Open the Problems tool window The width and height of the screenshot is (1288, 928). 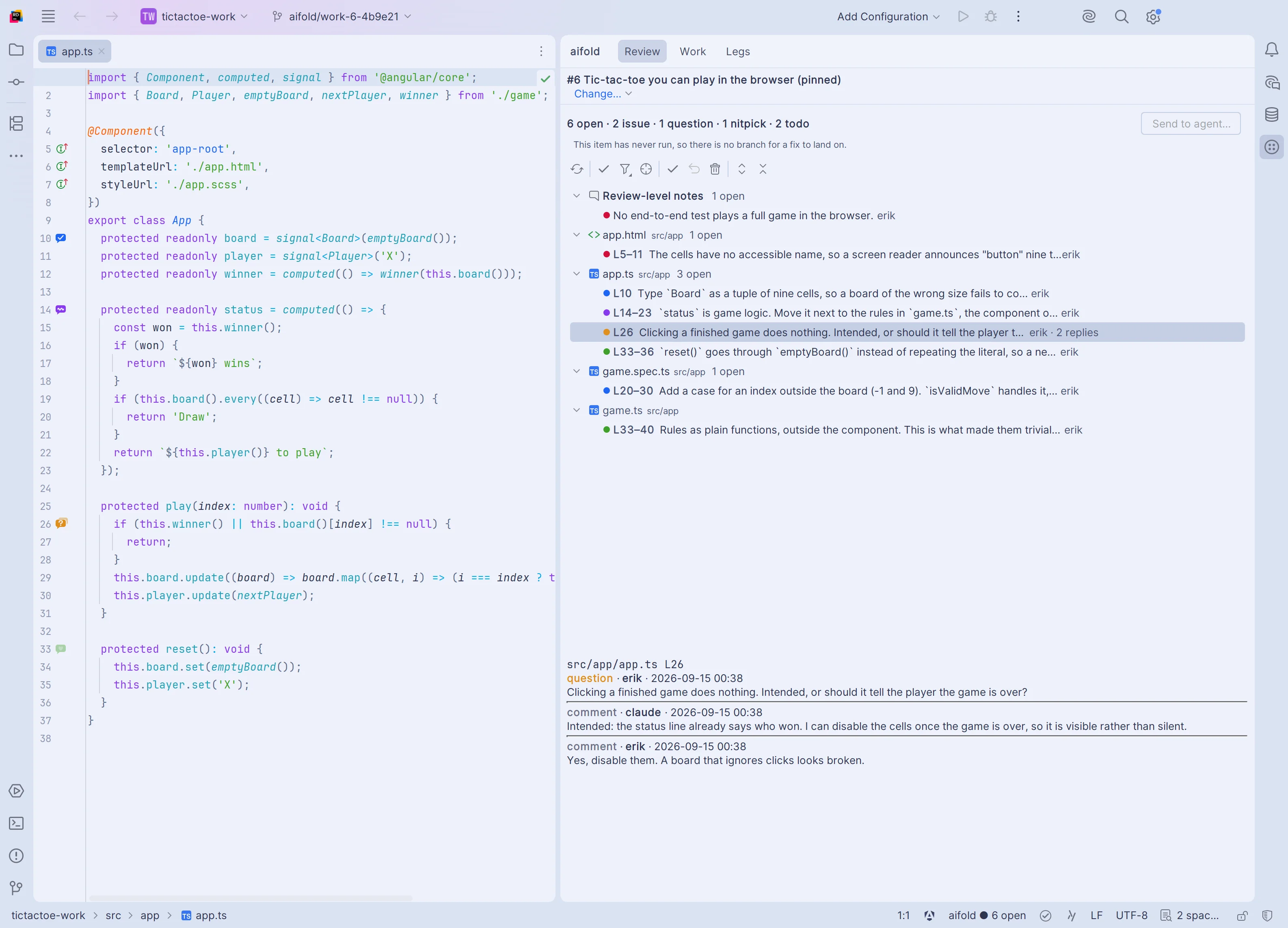17,855
